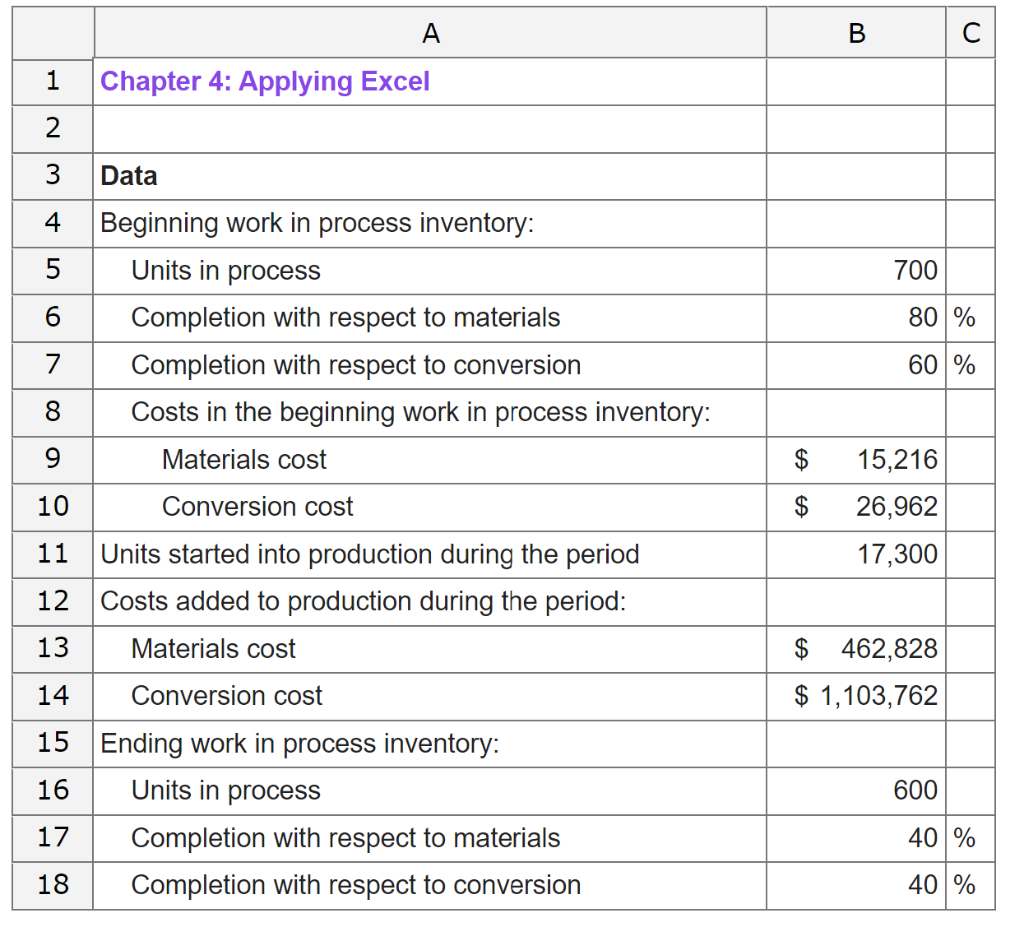Click the Data heading cell

click(x=430, y=176)
